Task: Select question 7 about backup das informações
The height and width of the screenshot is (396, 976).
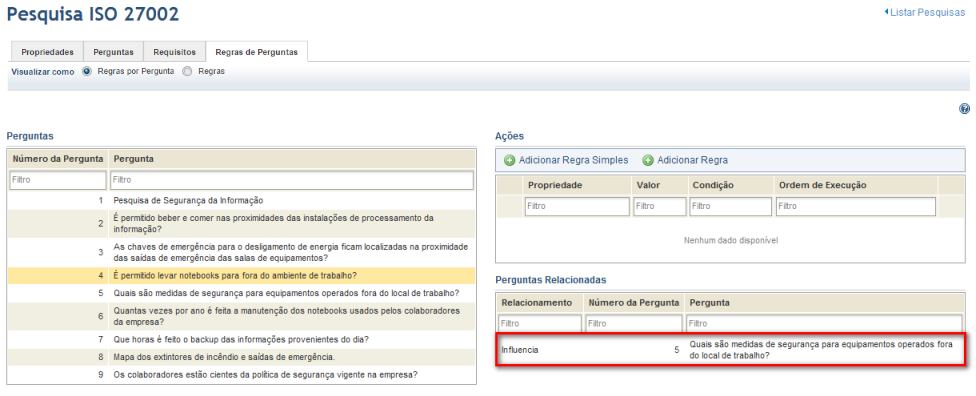Action: pos(242,339)
